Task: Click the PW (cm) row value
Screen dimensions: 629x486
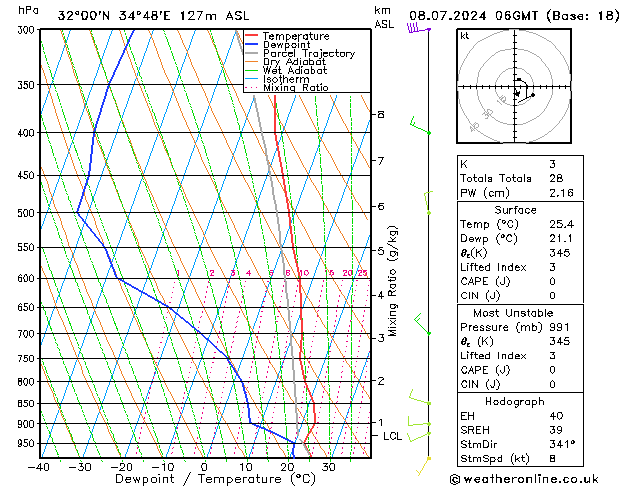Action: [x=561, y=193]
